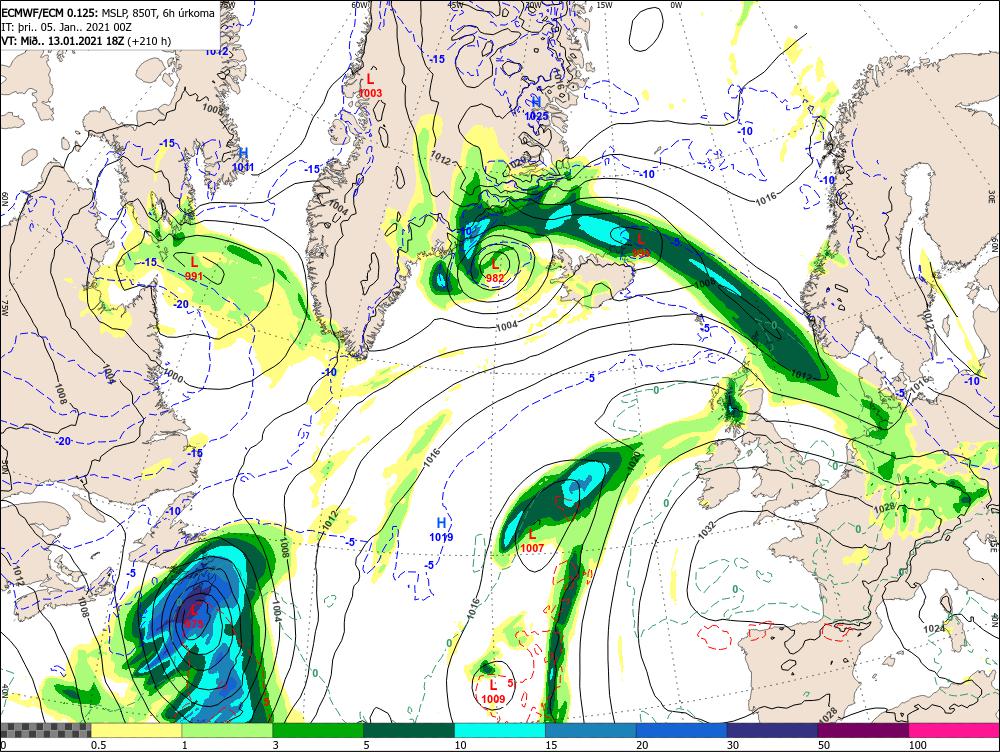The height and width of the screenshot is (752, 1000).
Task: Click the high pressure marker H 1011
Action: tap(242, 159)
